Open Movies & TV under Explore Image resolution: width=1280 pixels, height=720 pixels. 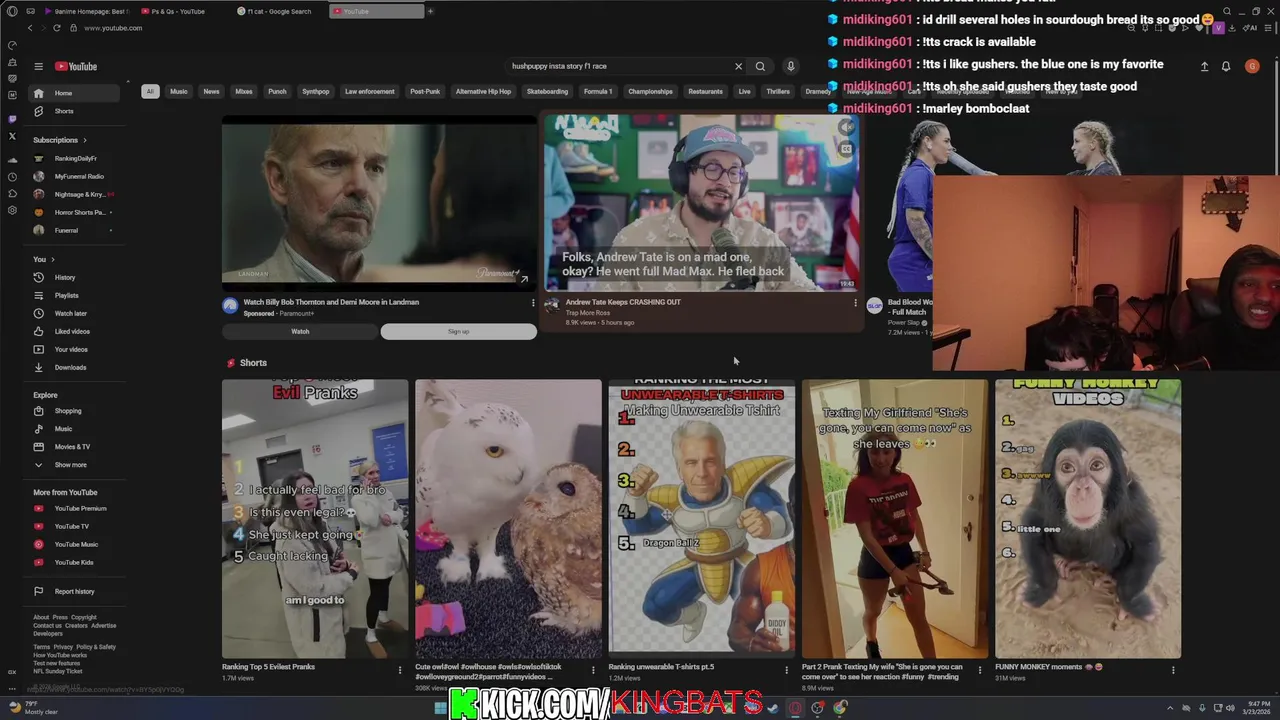(x=76, y=447)
